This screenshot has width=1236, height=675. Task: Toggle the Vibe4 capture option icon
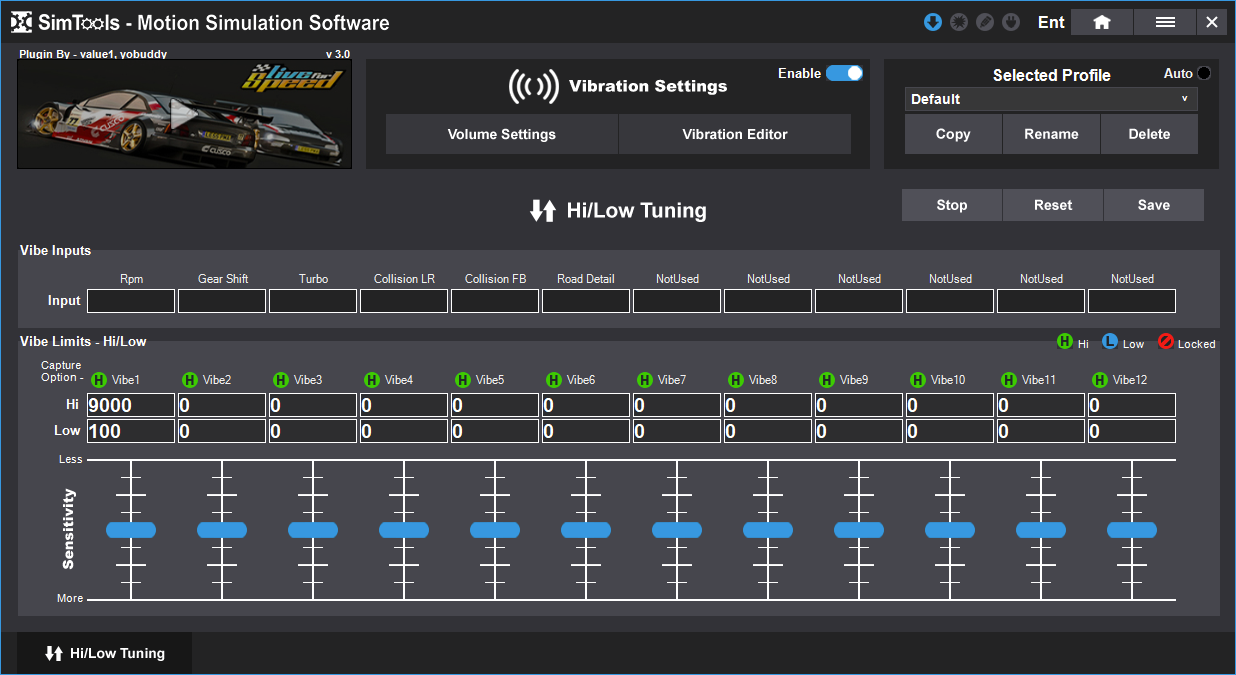coord(372,380)
